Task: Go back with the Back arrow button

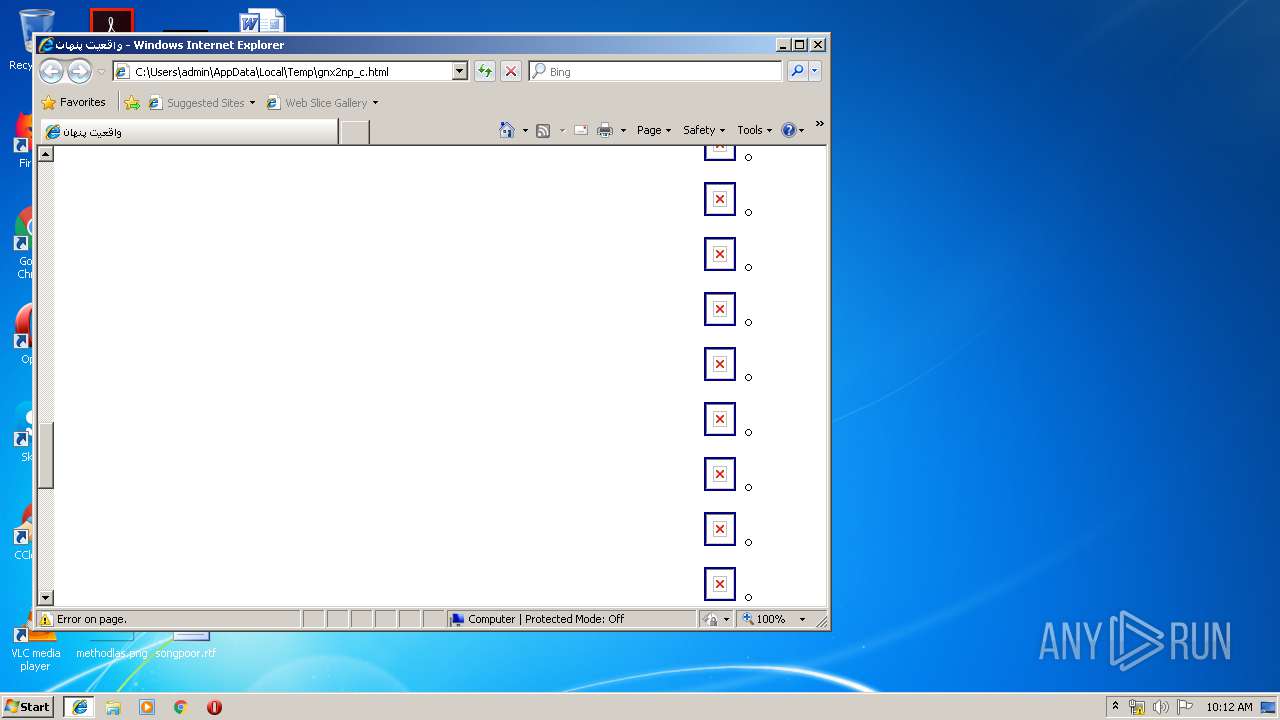Action: pos(51,71)
